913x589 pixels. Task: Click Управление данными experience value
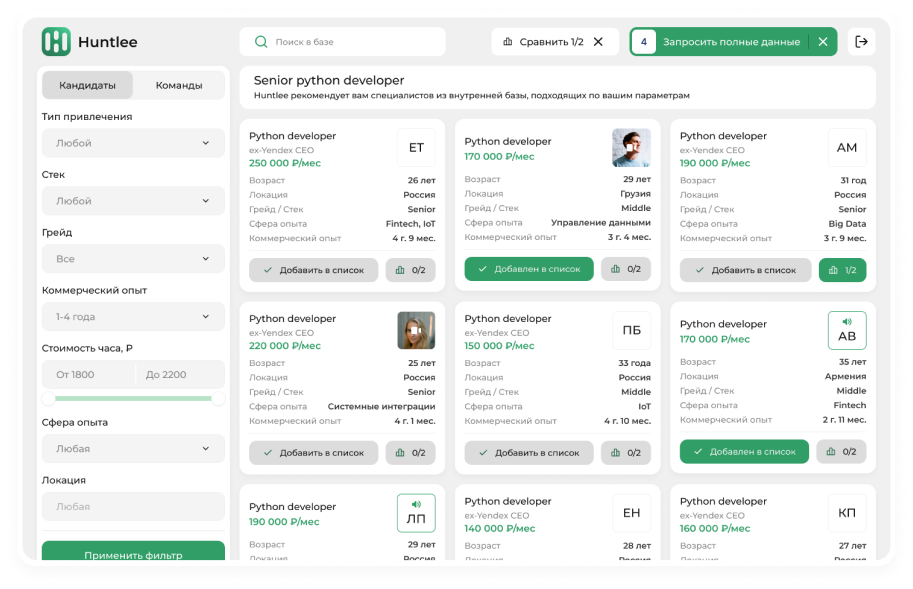[x=601, y=223]
